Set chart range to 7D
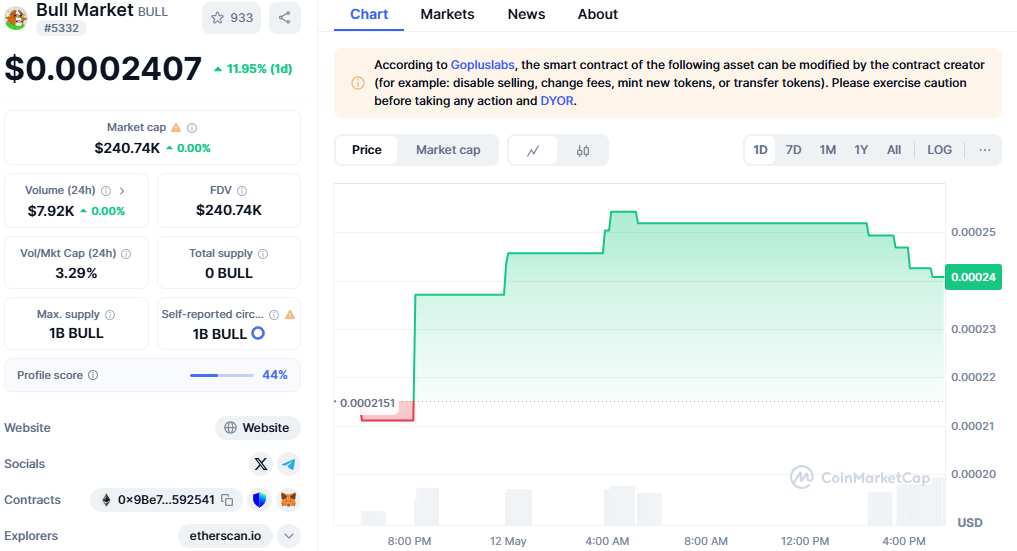The width and height of the screenshot is (1017, 551). pos(793,150)
